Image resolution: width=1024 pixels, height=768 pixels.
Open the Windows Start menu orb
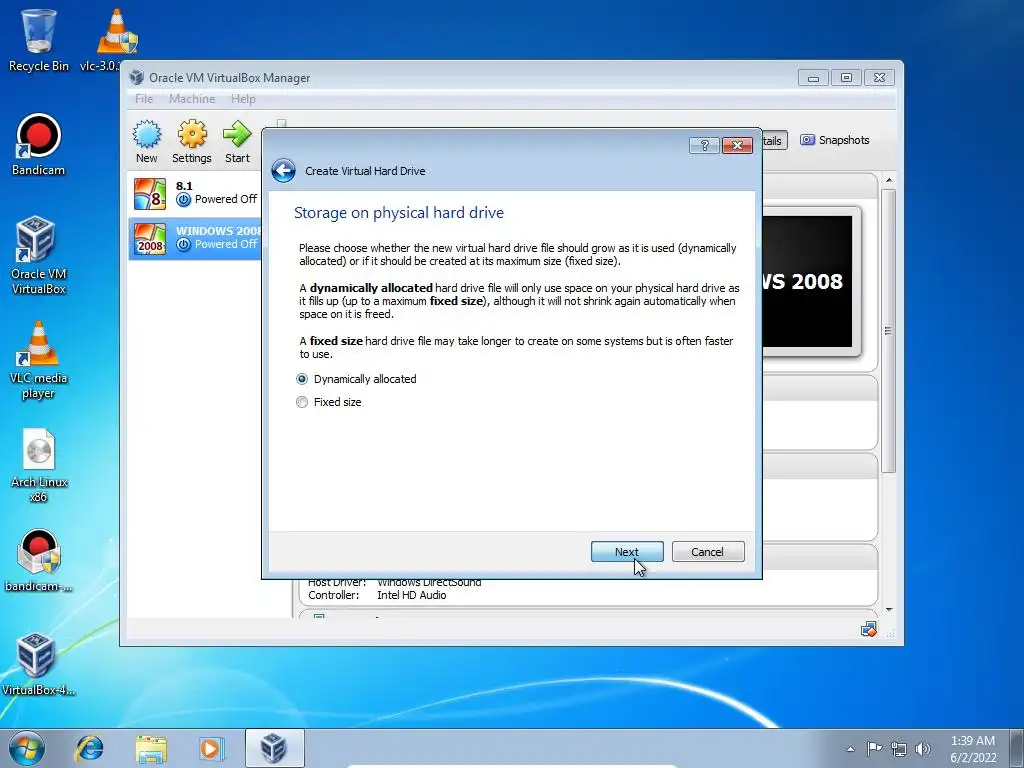27,748
